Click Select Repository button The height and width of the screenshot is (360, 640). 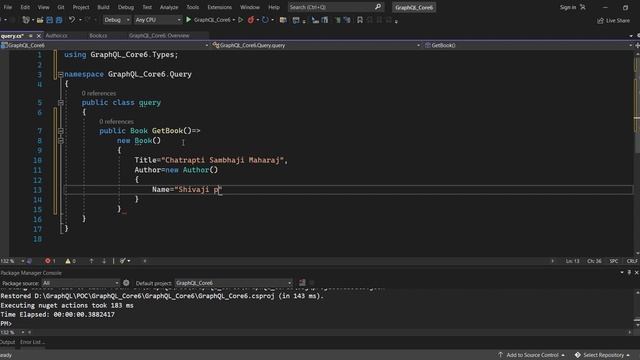point(602,355)
